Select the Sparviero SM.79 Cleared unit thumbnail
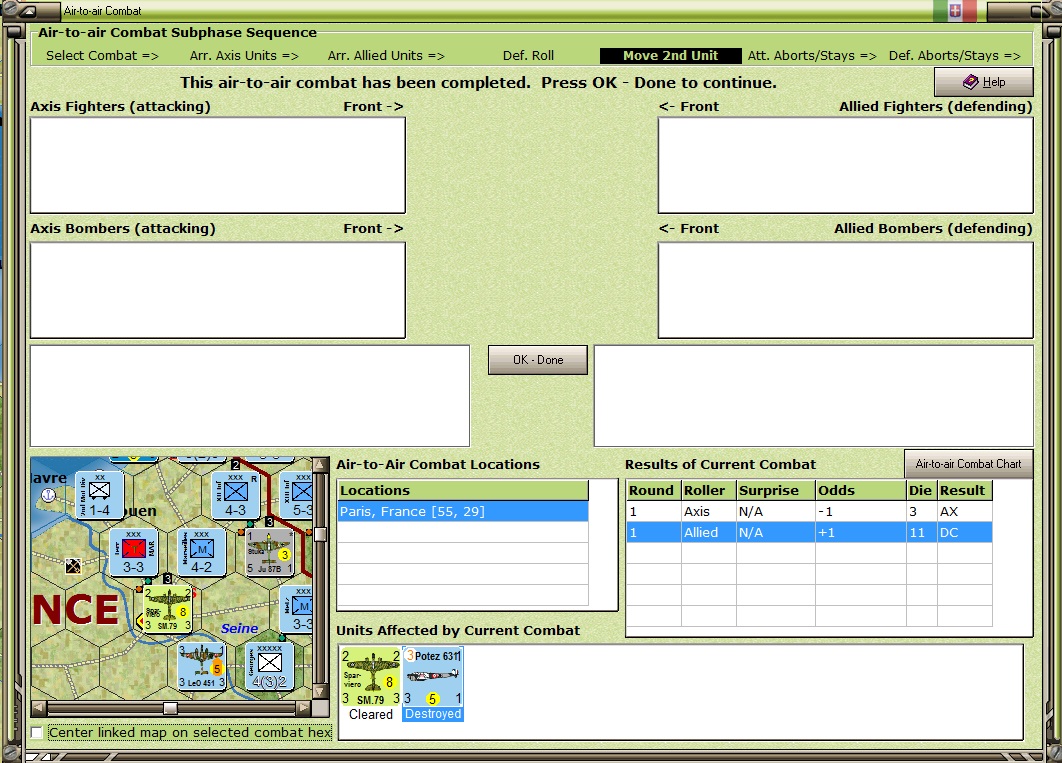 pyautogui.click(x=370, y=684)
